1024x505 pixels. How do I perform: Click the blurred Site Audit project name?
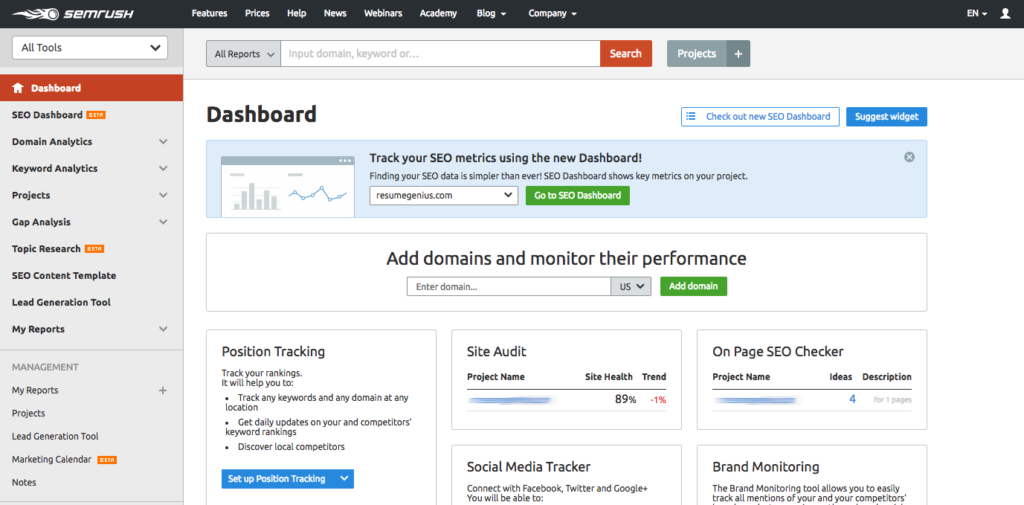coord(509,400)
